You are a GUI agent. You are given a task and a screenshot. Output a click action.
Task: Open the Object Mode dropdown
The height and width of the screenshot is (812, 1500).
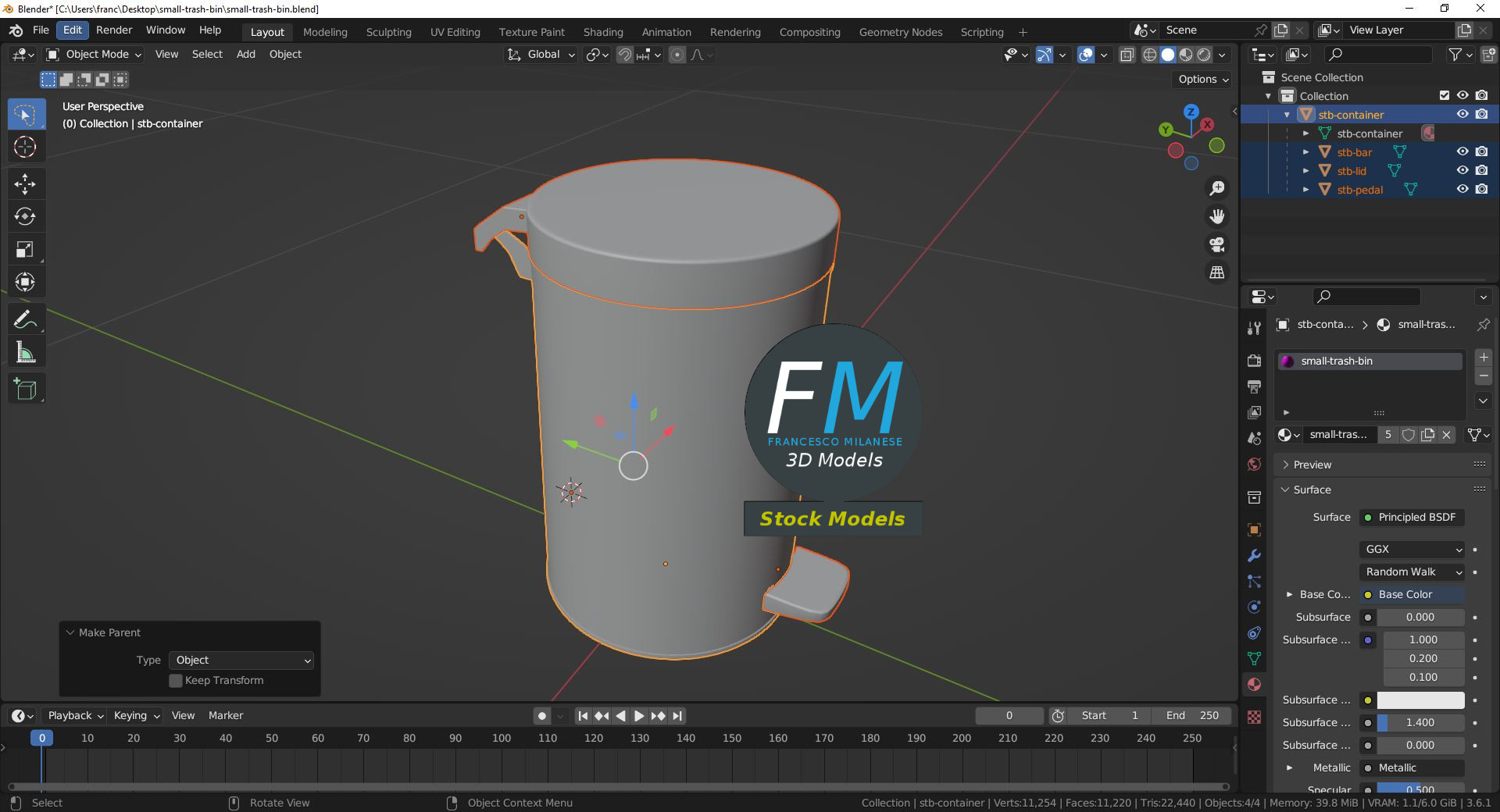coord(94,55)
